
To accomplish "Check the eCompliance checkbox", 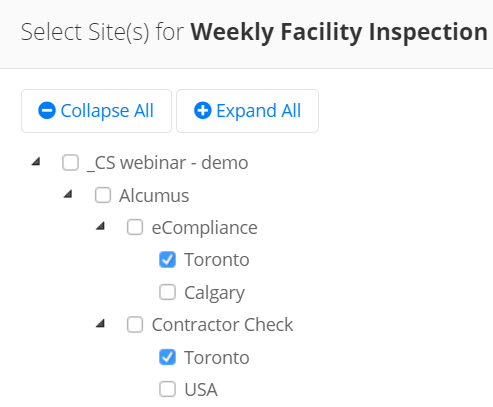I will pos(135,227).
